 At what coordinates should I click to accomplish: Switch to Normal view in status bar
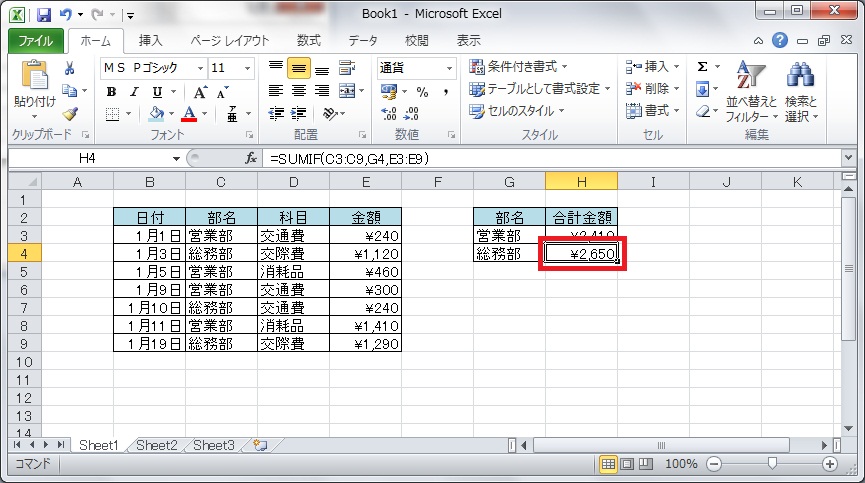[x=608, y=464]
